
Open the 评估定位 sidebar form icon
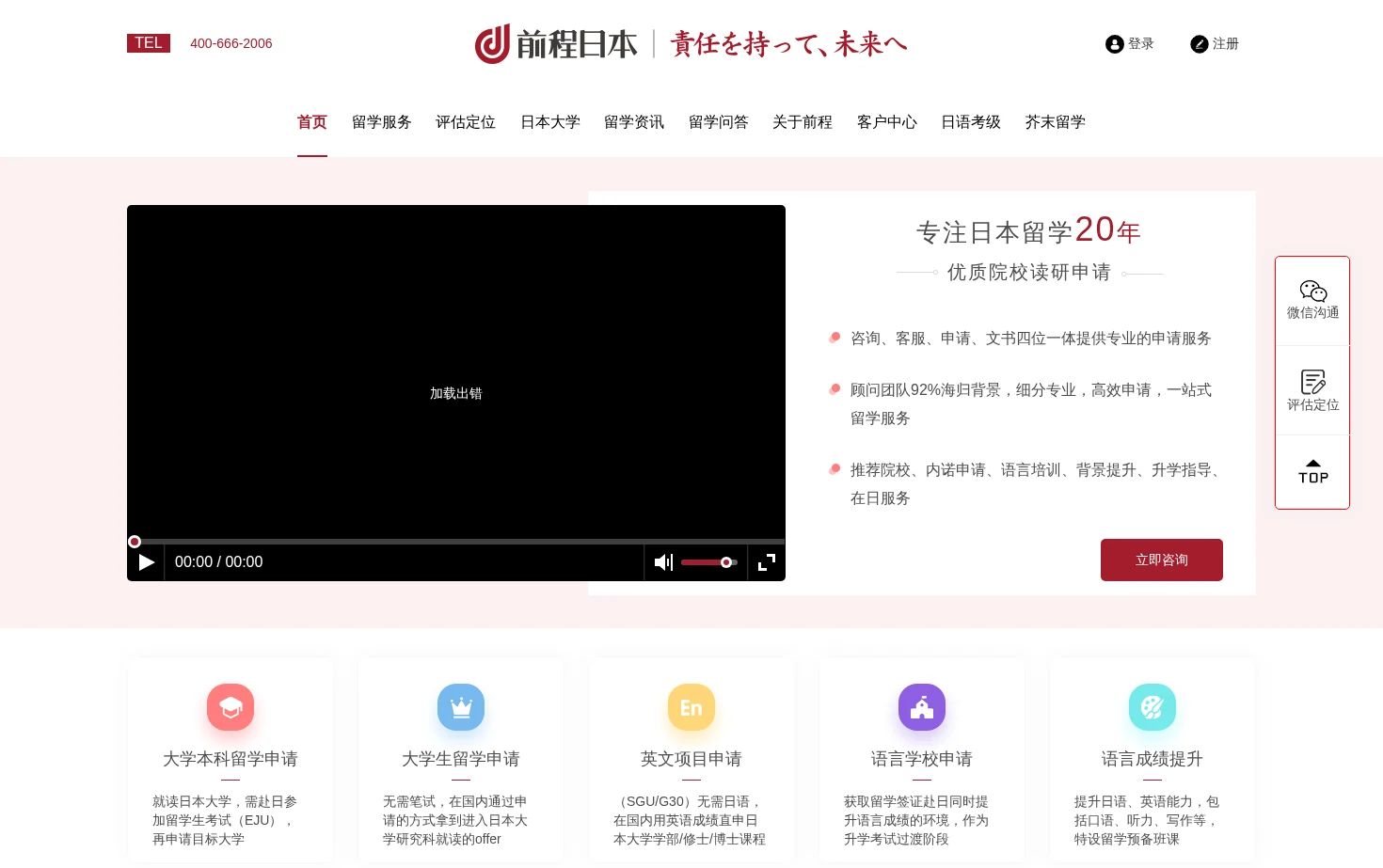1313,381
